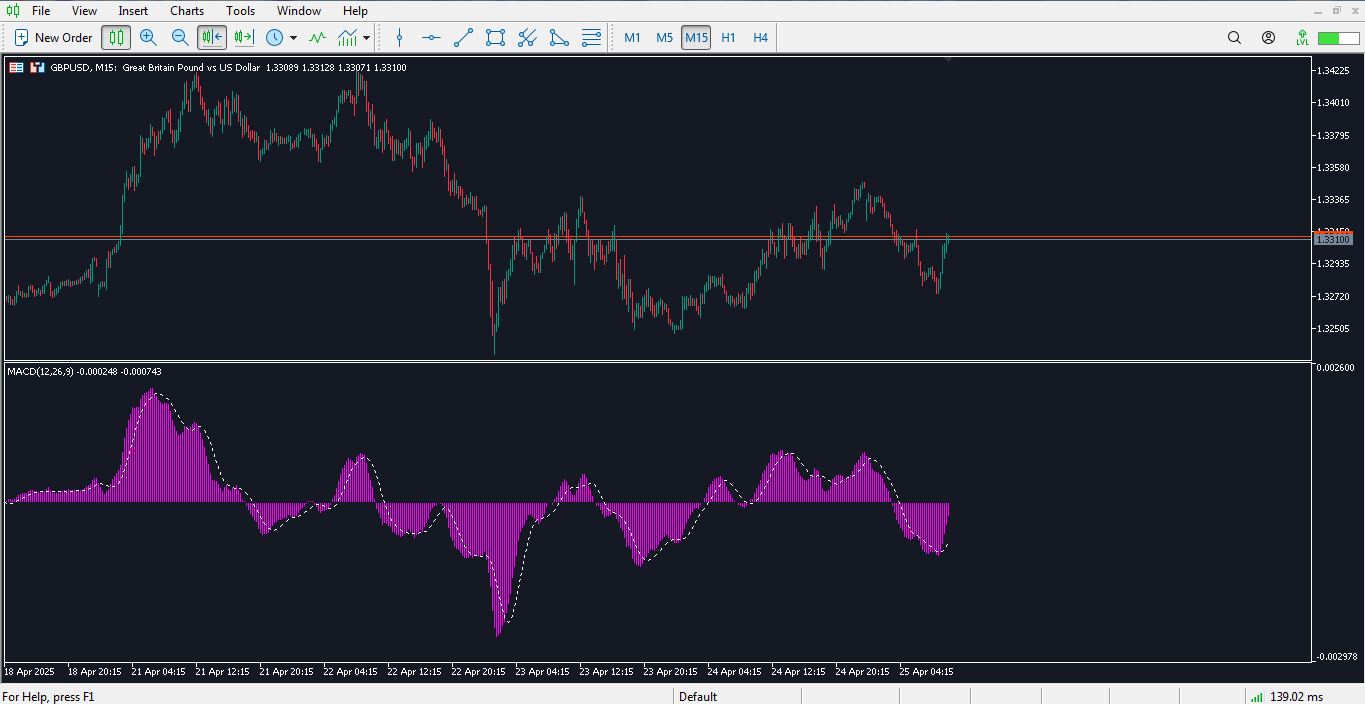Screen dimensions: 1365x704
Task: Open the search magnifier icon
Action: [1234, 38]
